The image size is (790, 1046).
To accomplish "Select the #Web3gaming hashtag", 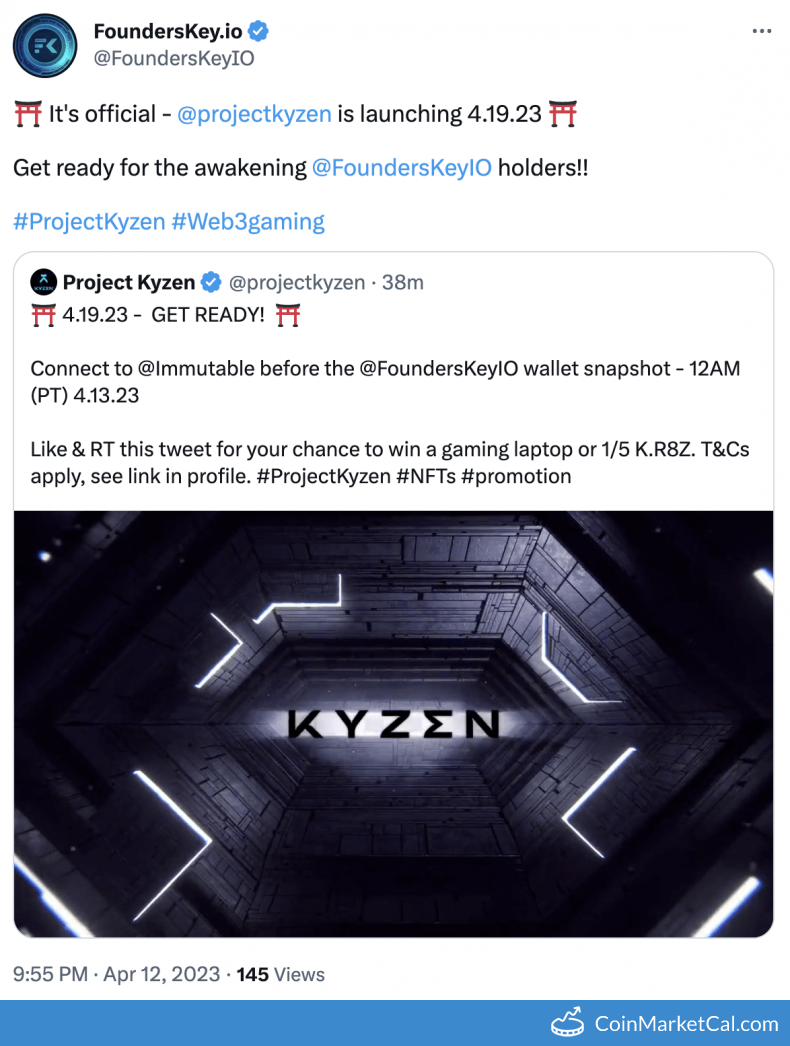I will [248, 221].
